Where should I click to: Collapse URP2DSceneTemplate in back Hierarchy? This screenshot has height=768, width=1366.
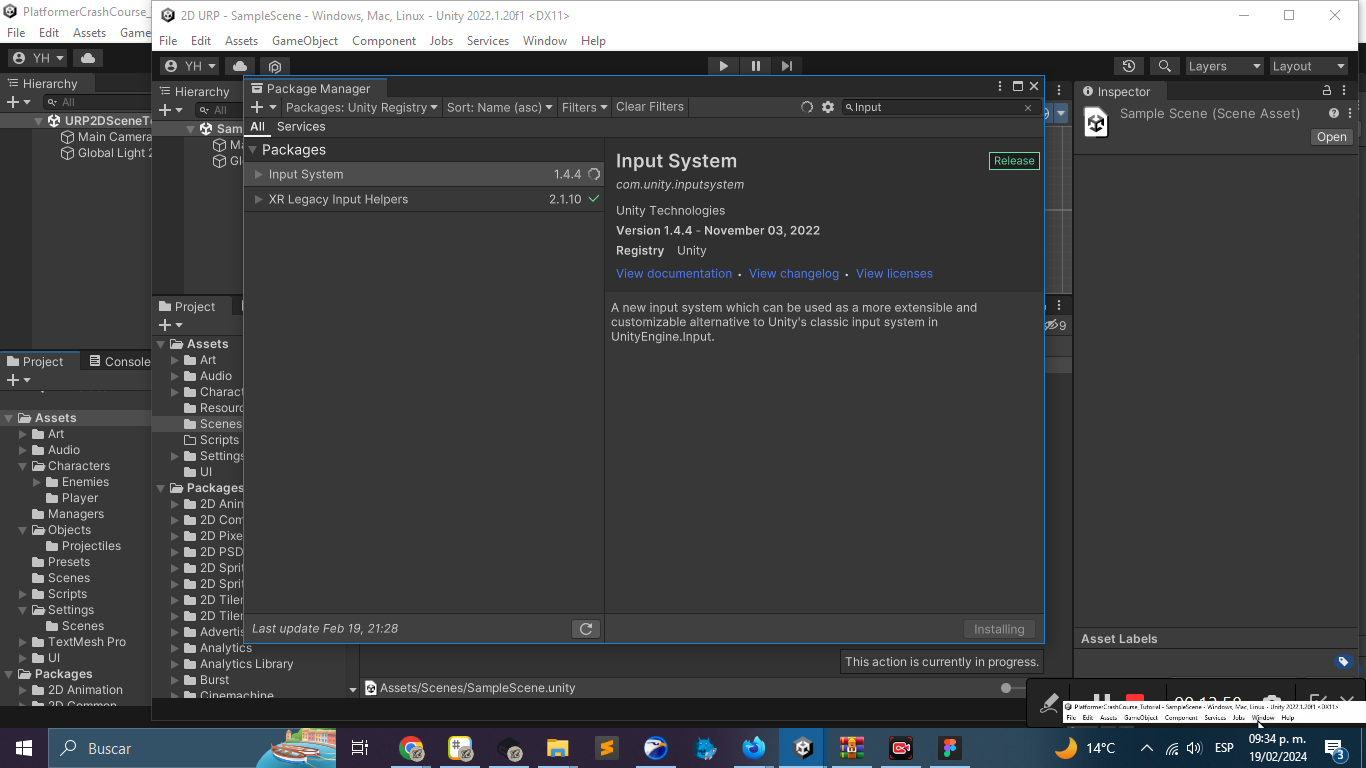pyautogui.click(x=39, y=121)
